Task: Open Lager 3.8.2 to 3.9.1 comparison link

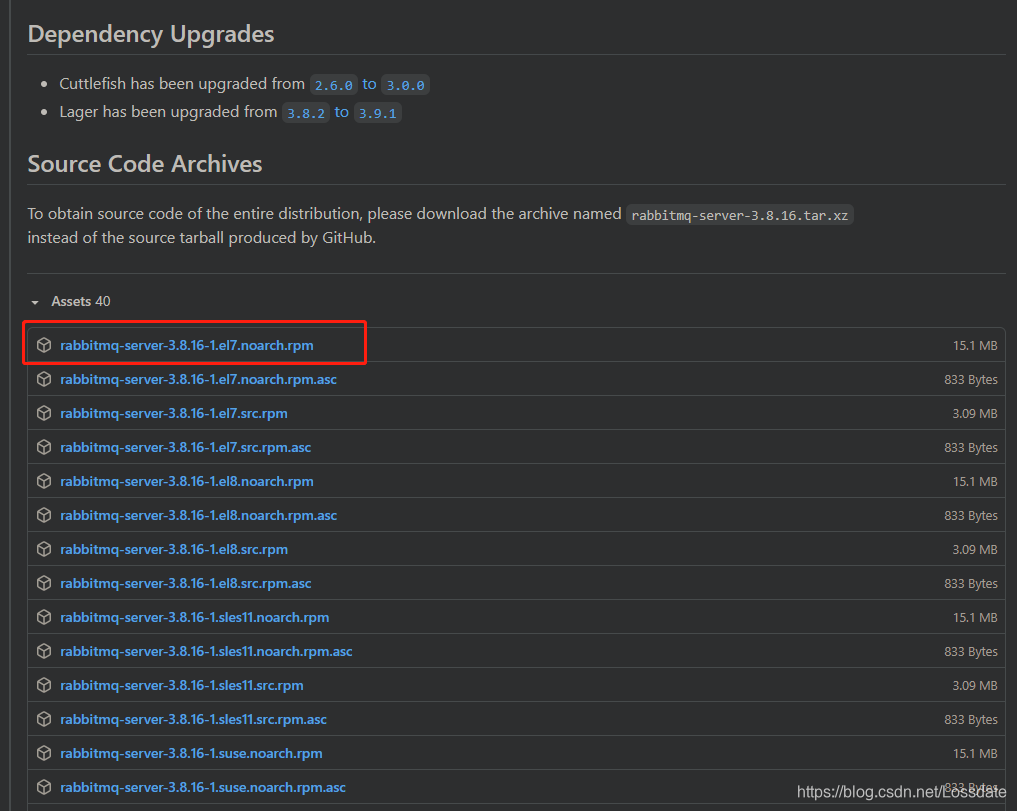Action: (x=342, y=112)
